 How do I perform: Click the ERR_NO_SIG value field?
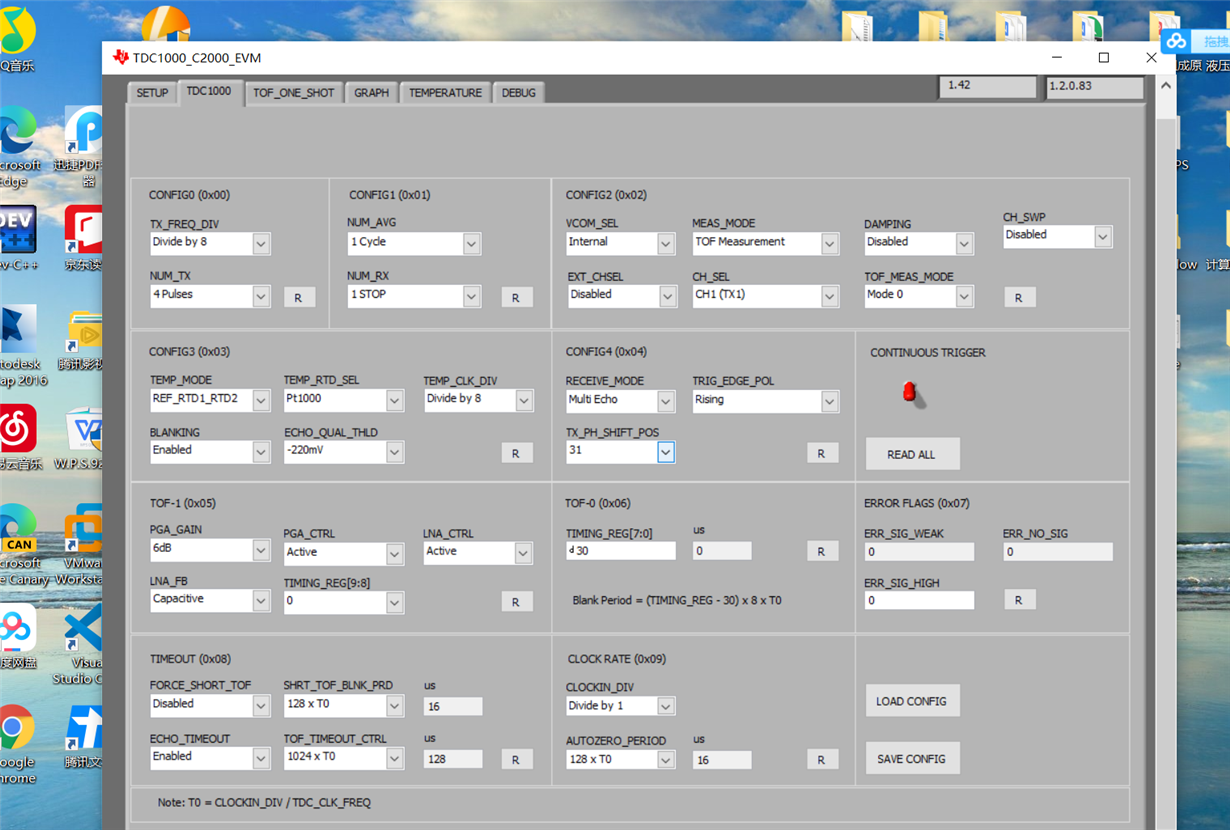(1058, 552)
